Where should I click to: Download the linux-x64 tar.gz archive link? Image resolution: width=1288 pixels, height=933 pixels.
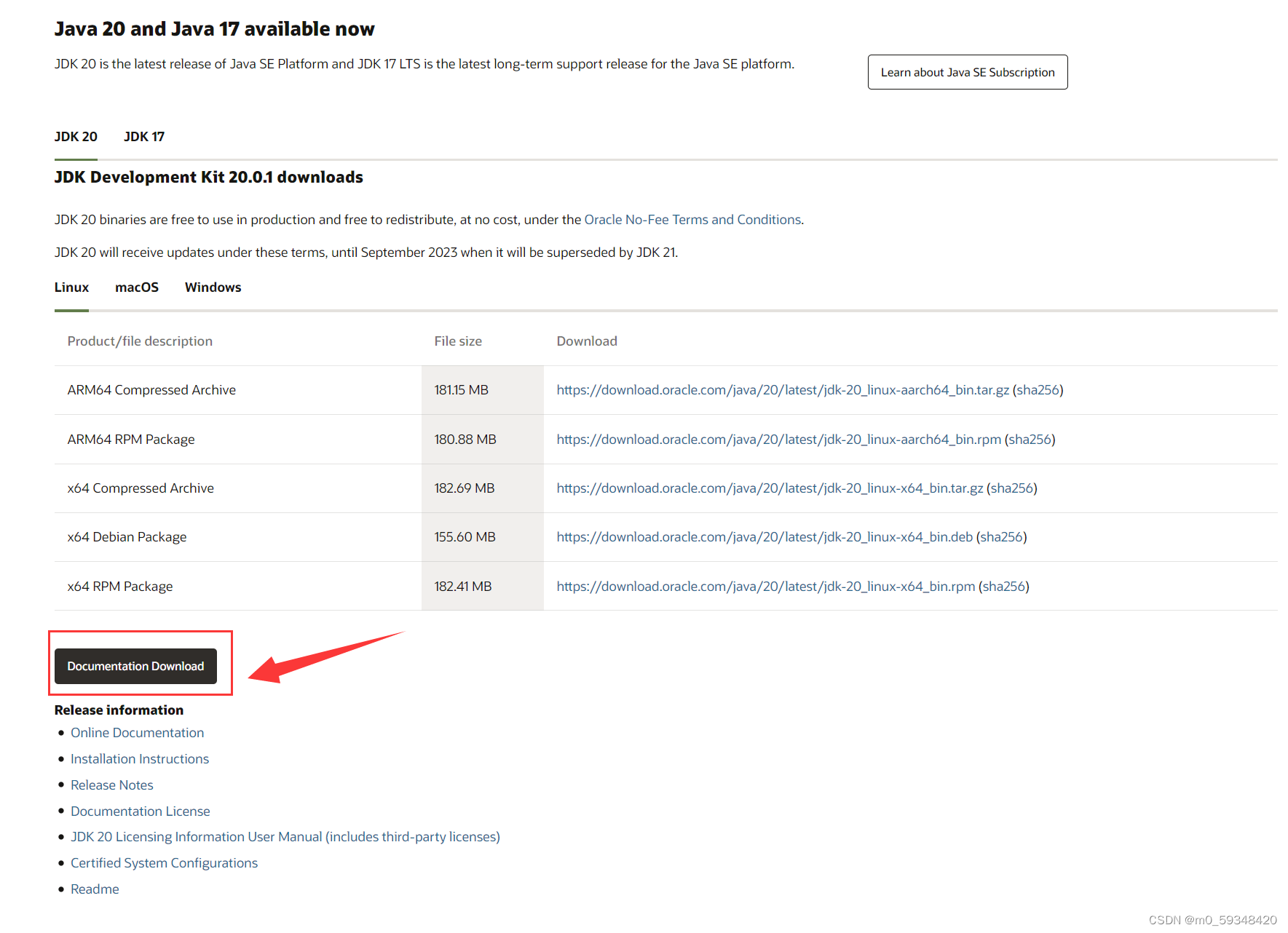click(x=770, y=488)
